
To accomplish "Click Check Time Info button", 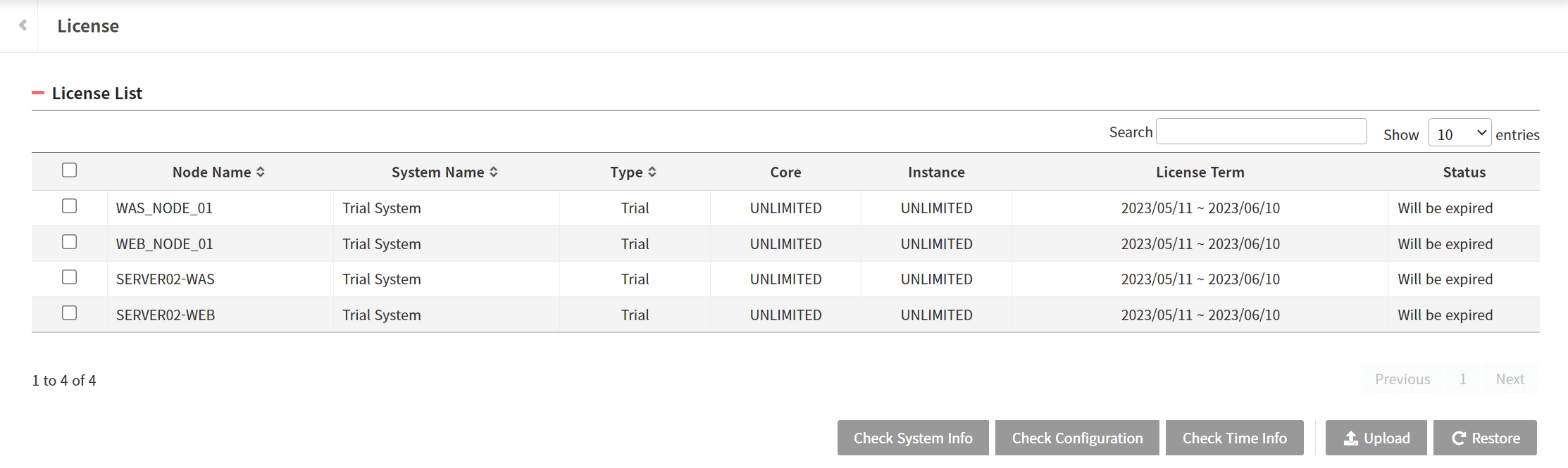I will click(x=1234, y=438).
